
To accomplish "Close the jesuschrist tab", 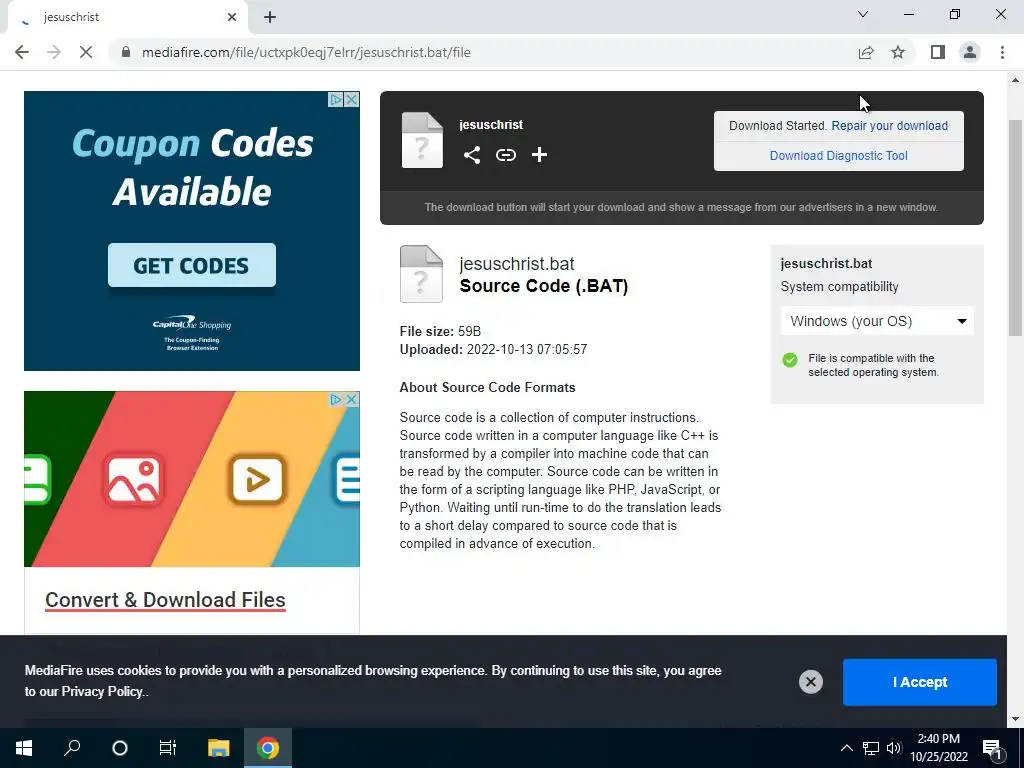I will [x=232, y=17].
